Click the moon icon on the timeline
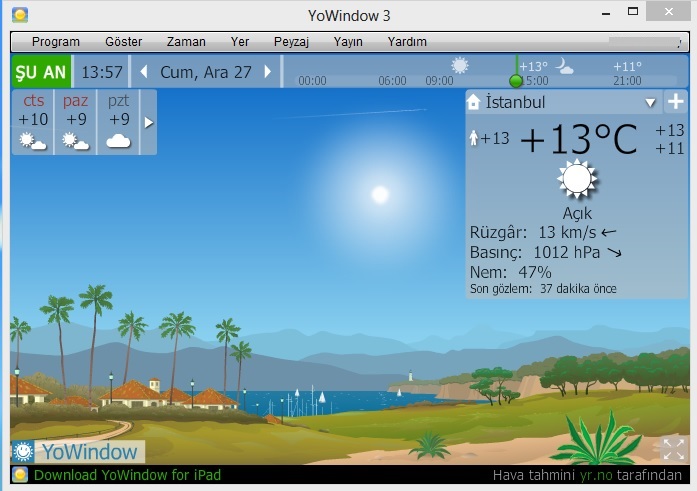Screen dimensions: 697x491 tap(565, 66)
